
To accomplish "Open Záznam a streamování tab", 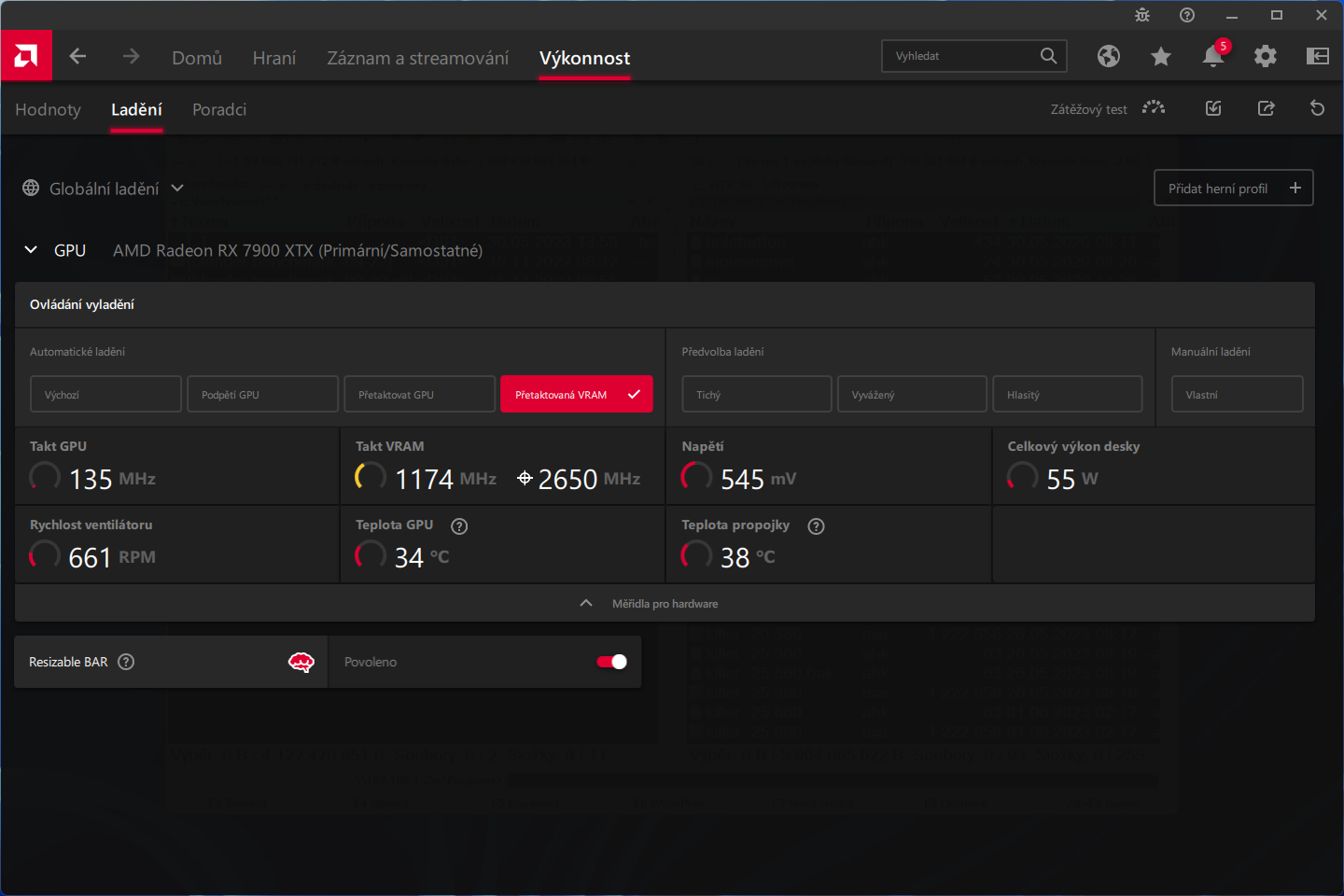I will (418, 58).
